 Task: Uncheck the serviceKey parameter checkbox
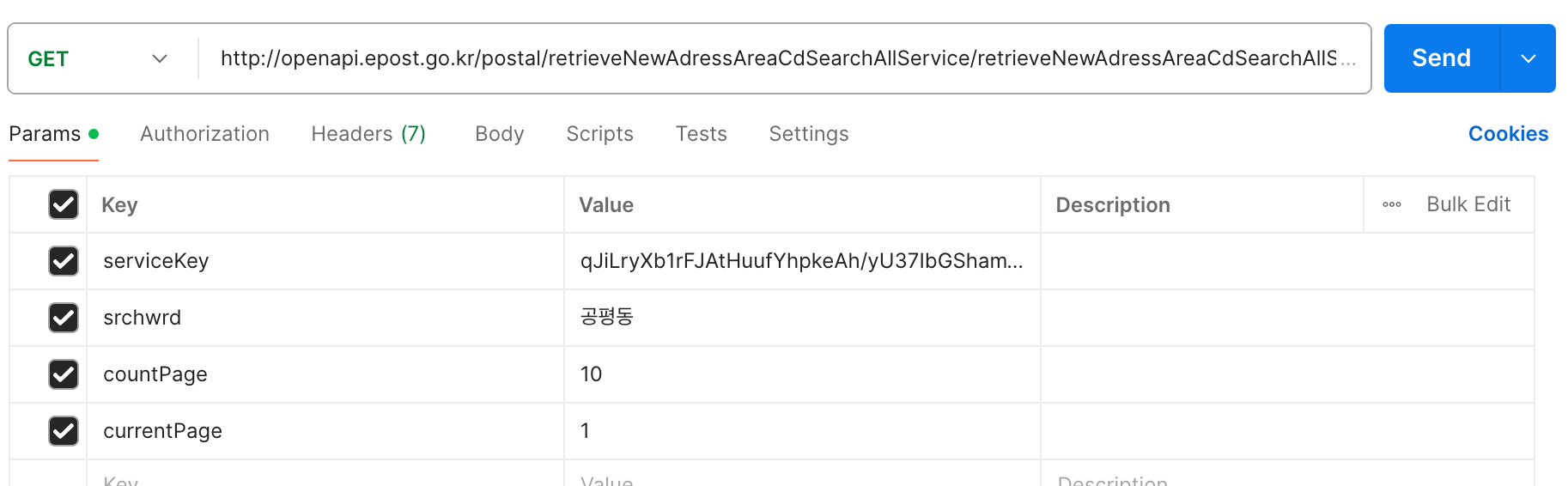pyautogui.click(x=64, y=261)
